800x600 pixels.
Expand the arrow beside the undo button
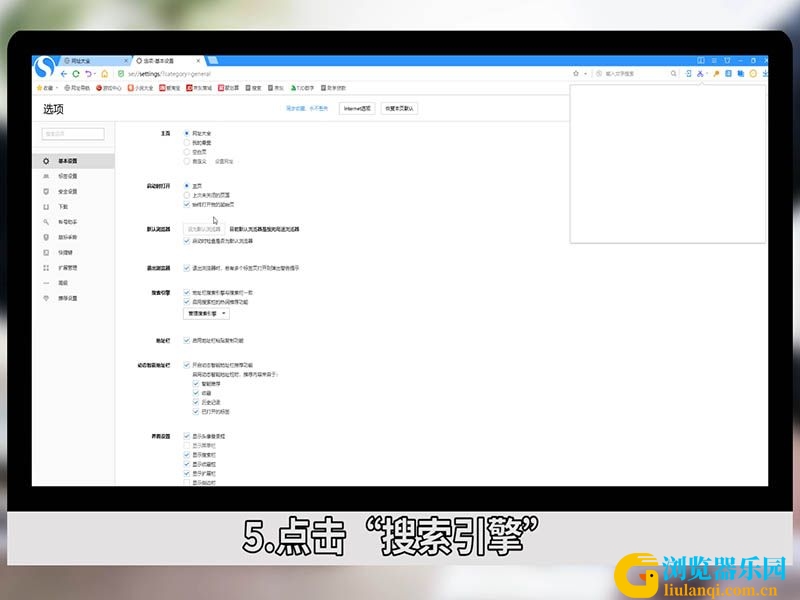pyautogui.click(x=95, y=74)
